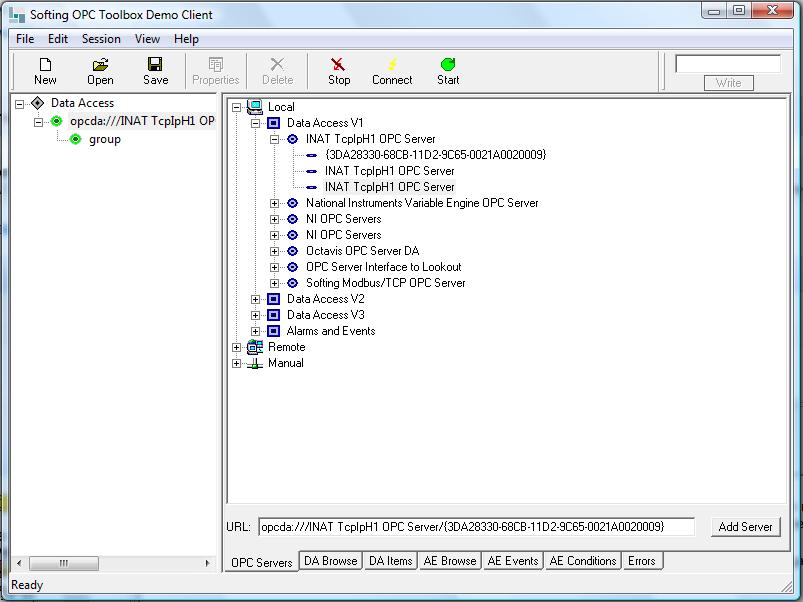Select the {3DA28330-68CB-11D2-9C65-0021A0020009} entry
This screenshot has height=602, width=803.
tap(435, 155)
